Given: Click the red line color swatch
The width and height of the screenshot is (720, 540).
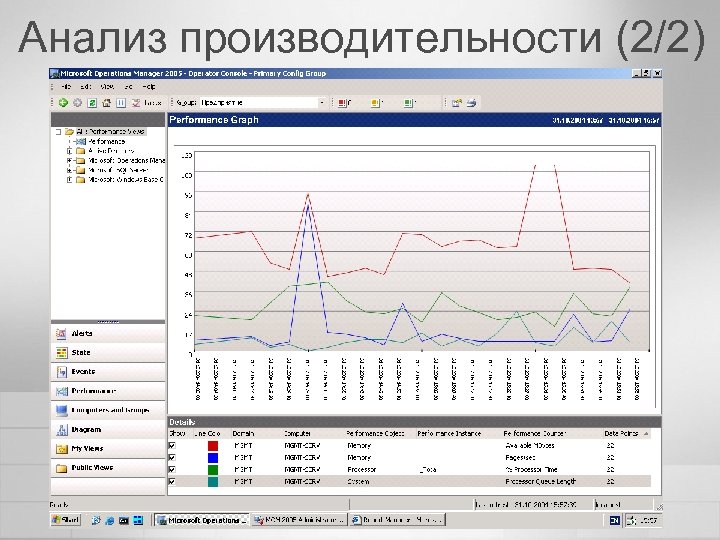Looking at the screenshot, I should [x=213, y=446].
